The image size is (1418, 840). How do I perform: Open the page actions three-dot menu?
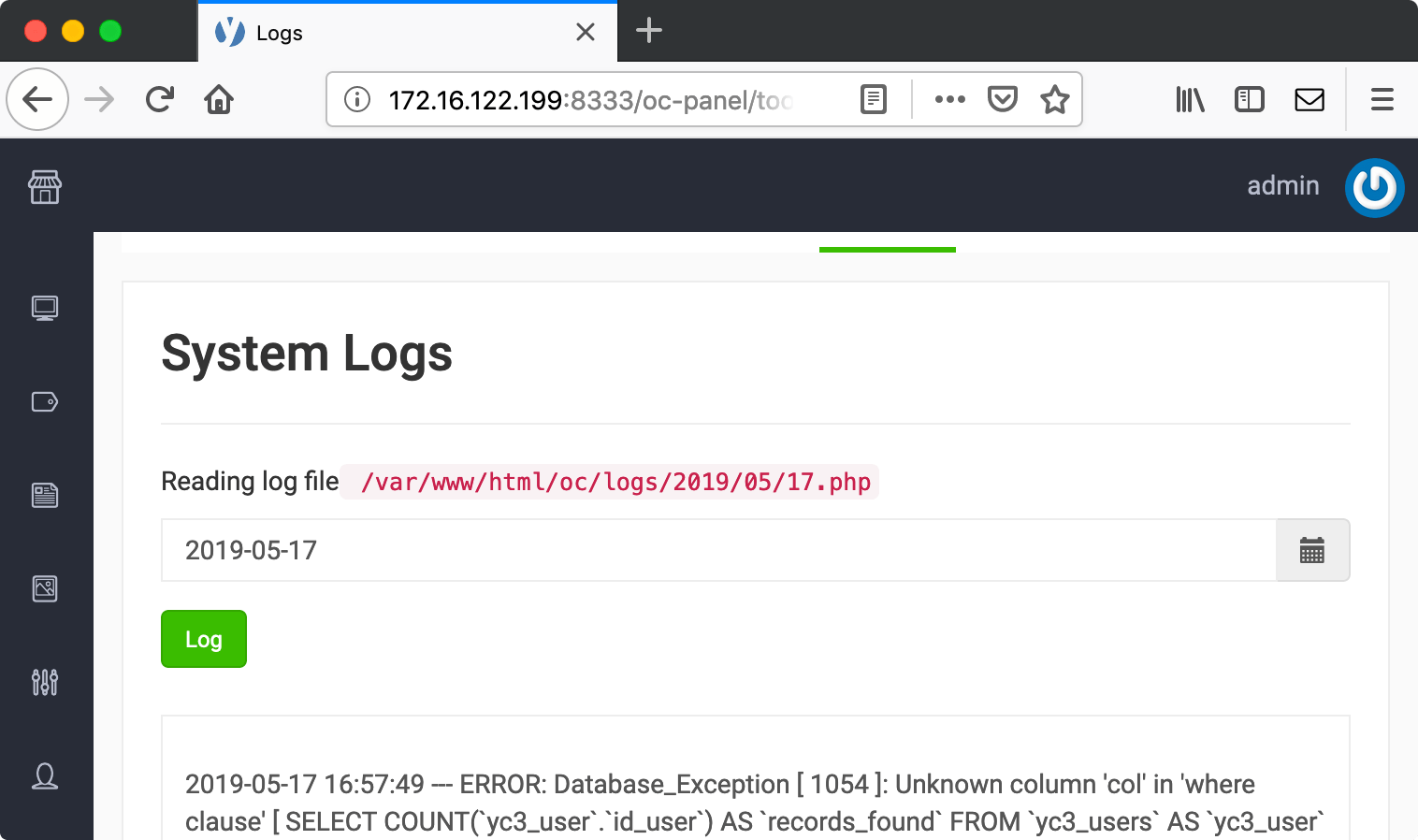(x=949, y=99)
